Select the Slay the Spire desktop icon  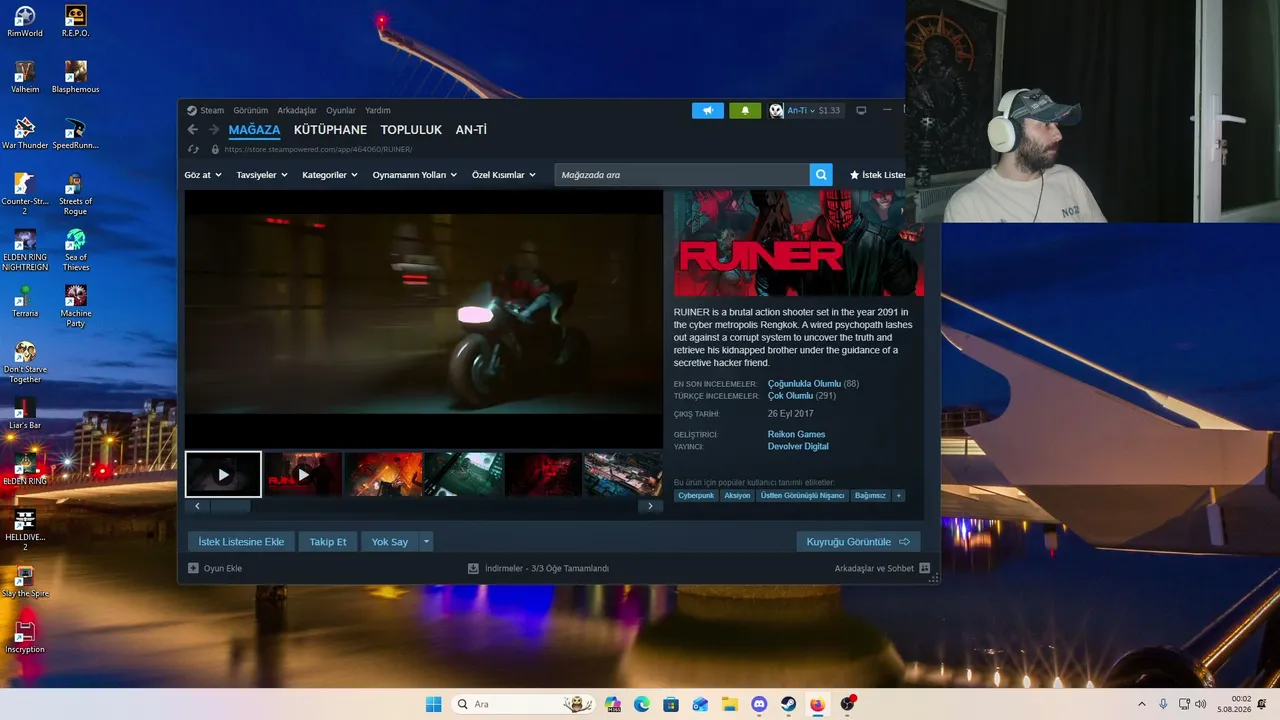pyautogui.click(x=25, y=581)
